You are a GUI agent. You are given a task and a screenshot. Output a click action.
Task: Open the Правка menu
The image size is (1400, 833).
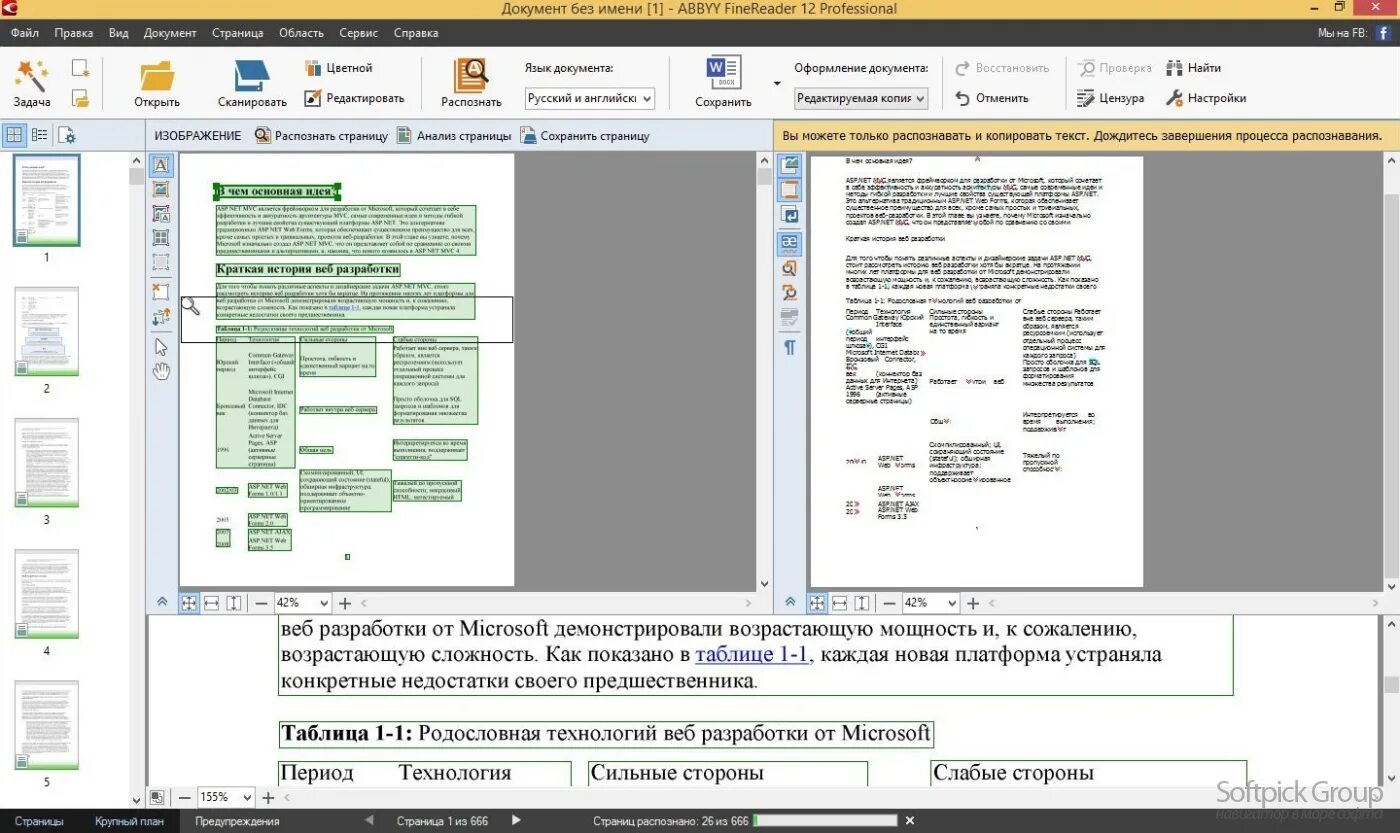click(74, 33)
